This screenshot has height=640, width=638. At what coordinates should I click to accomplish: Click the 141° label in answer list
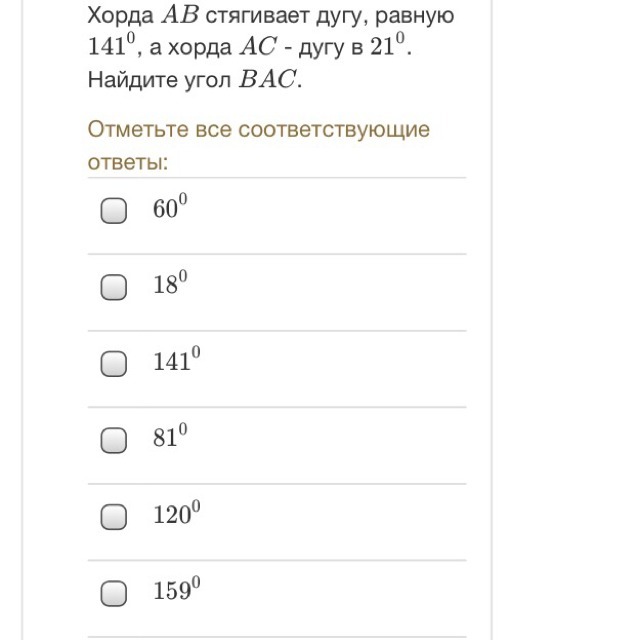click(x=176, y=362)
